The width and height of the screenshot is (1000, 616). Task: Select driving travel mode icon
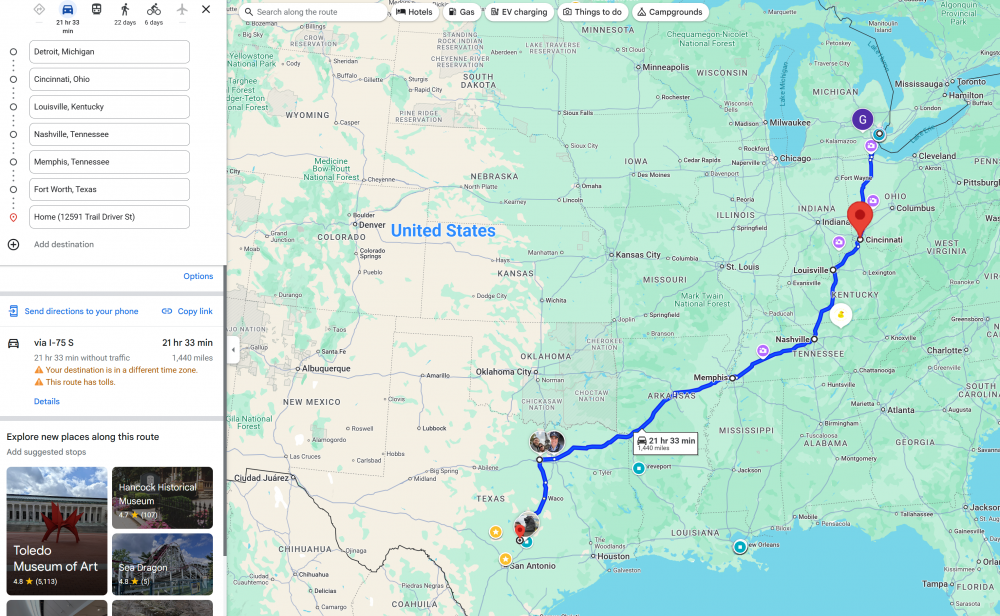pyautogui.click(x=67, y=10)
